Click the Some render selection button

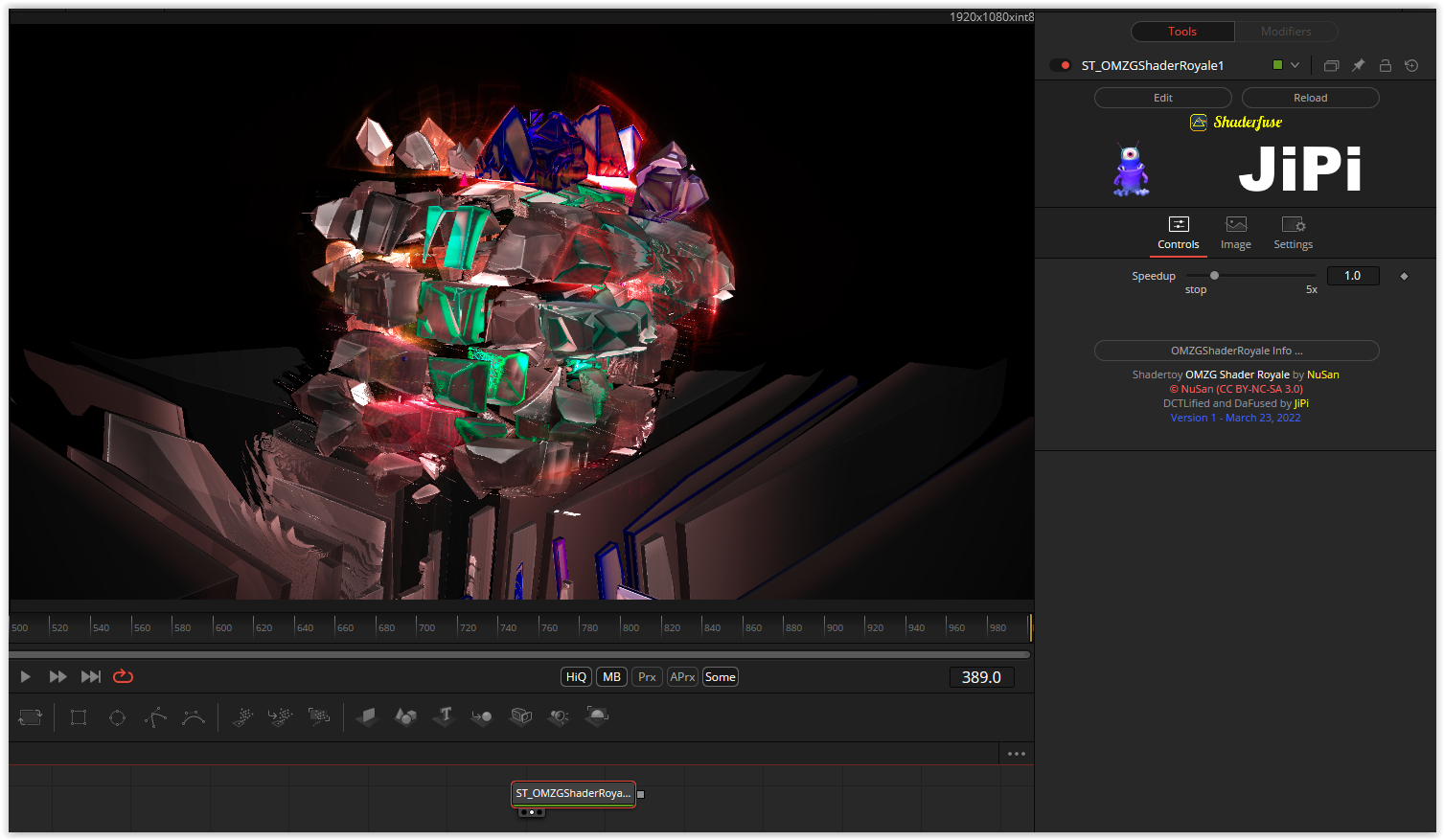click(x=720, y=677)
